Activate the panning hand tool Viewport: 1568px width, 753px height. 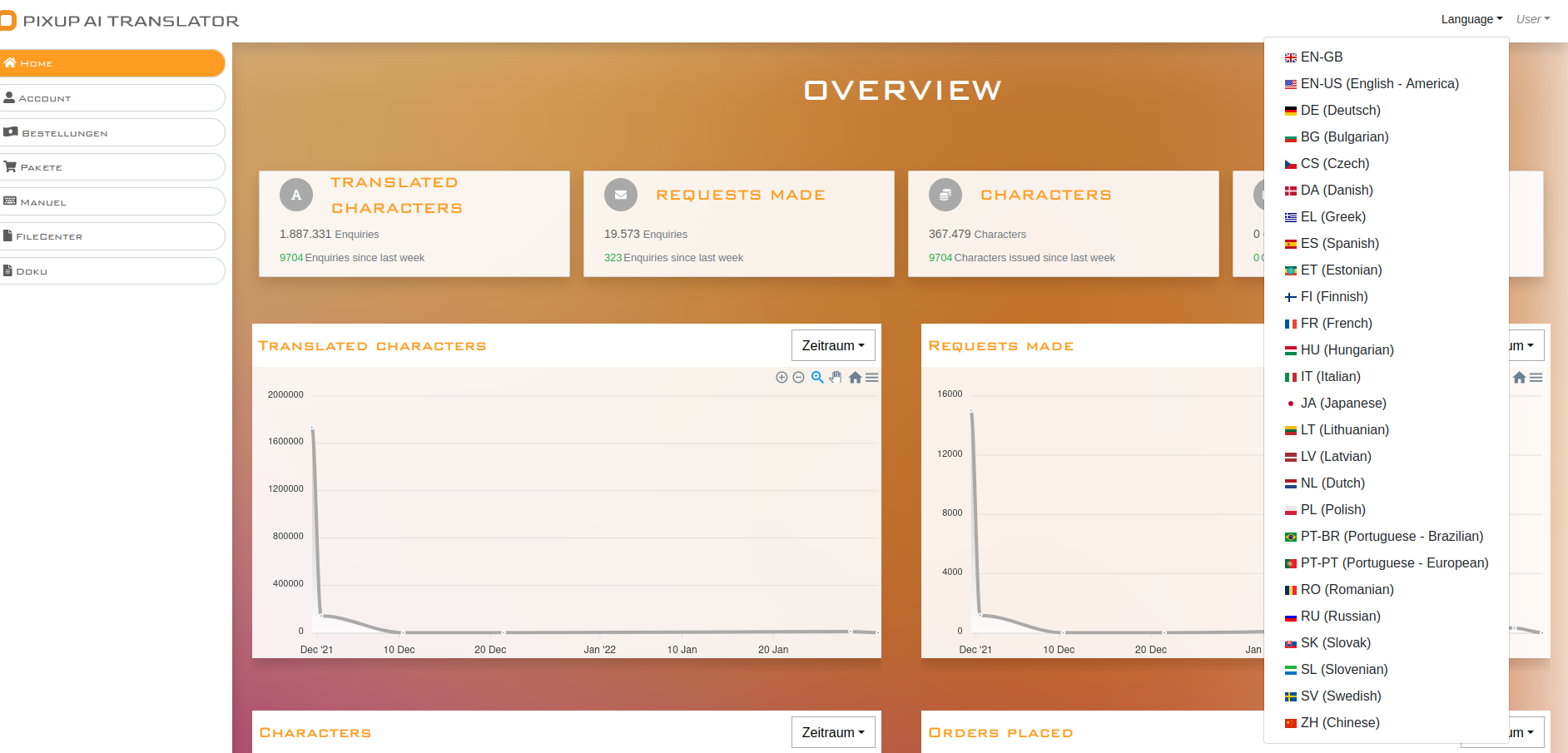[x=836, y=378]
